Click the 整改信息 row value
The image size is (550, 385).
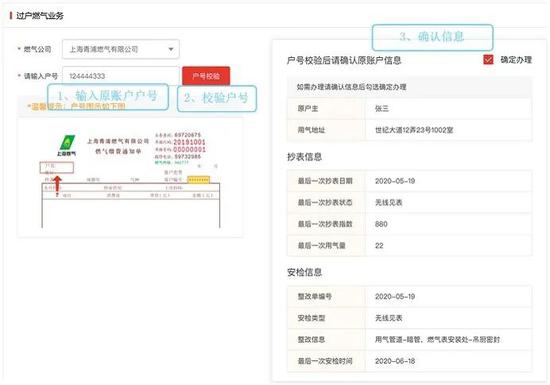pyautogui.click(x=437, y=339)
